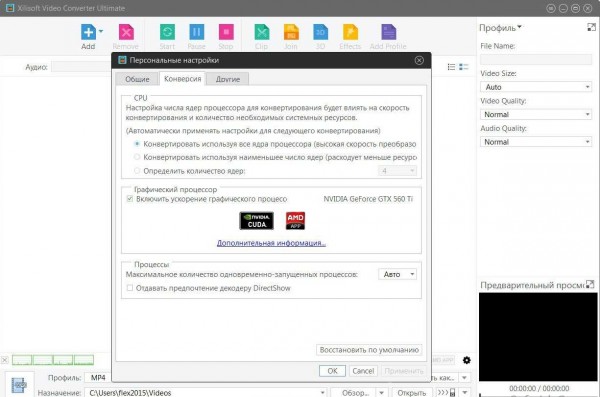600x397 pixels.
Task: Click the Add file icon in main toolbar
Action: click(88, 32)
